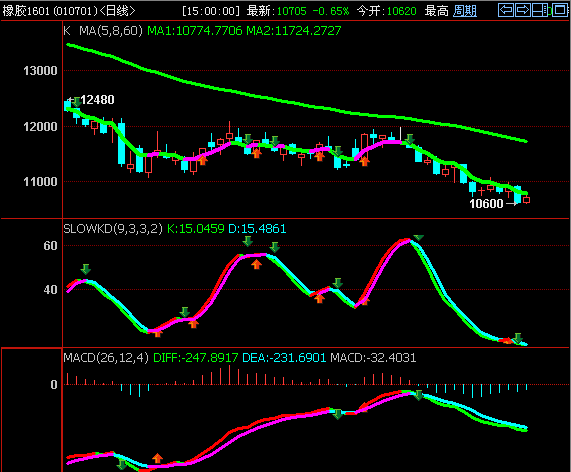This screenshot has height=472, width=571.
Task: Click the green down arrow at the SLOWKD peak
Action: click(x=418, y=237)
